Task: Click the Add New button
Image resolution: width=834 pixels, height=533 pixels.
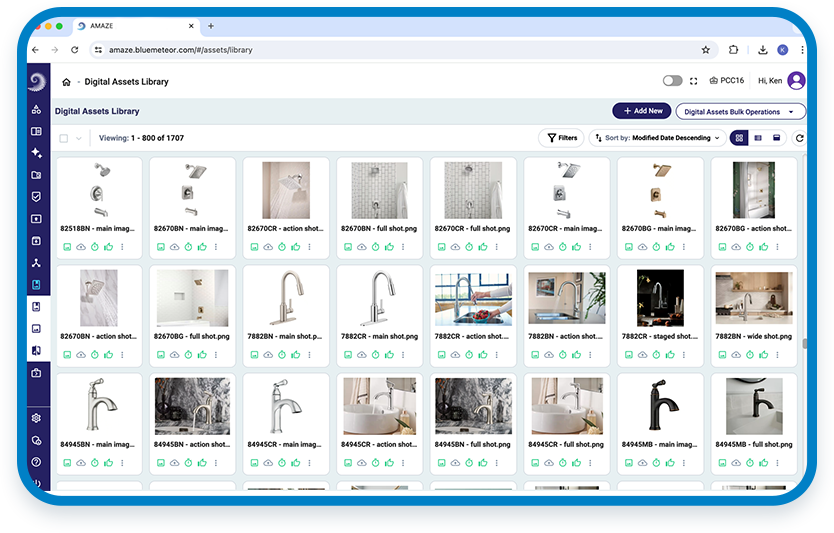Action: coord(643,111)
